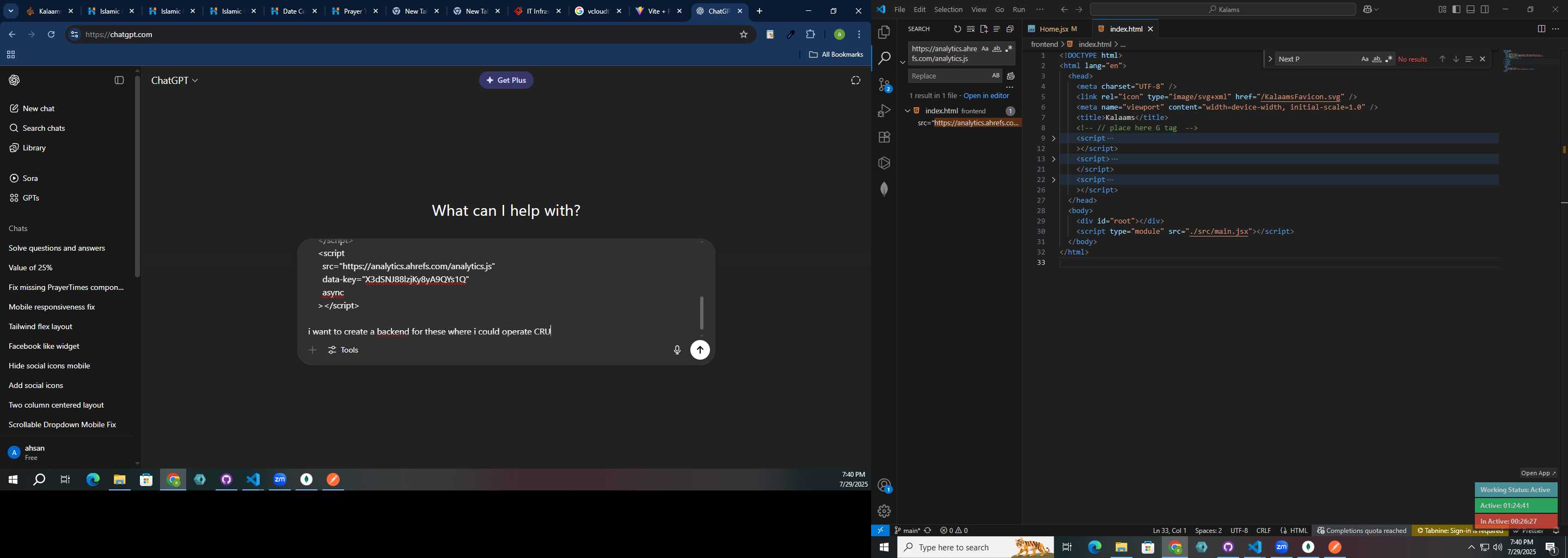The image size is (1568, 558).
Task: Toggle Regex in editor find widget
Action: 1388,59
